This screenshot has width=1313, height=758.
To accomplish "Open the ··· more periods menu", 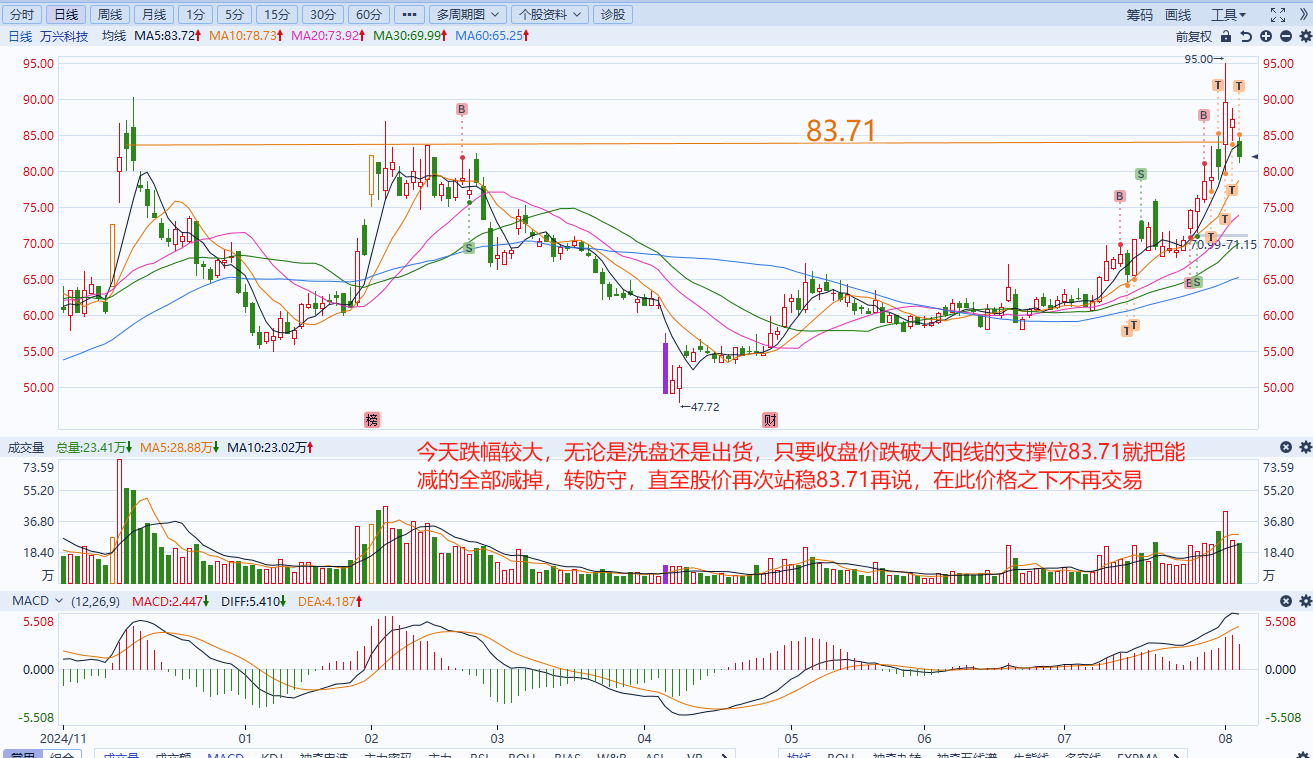I will [408, 15].
